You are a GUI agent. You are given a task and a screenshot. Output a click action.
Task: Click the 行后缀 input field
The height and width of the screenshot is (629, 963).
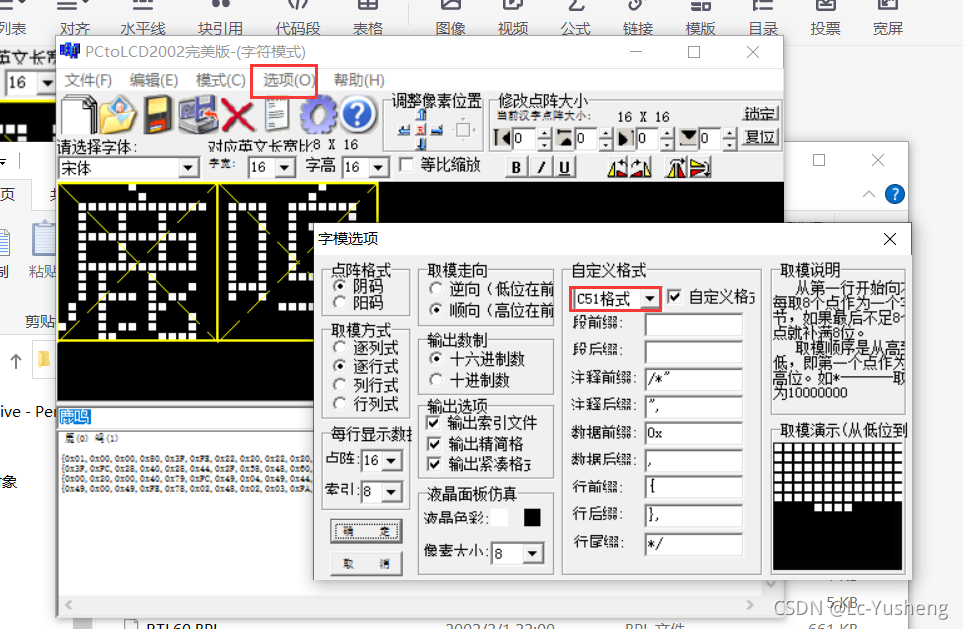[x=694, y=515]
